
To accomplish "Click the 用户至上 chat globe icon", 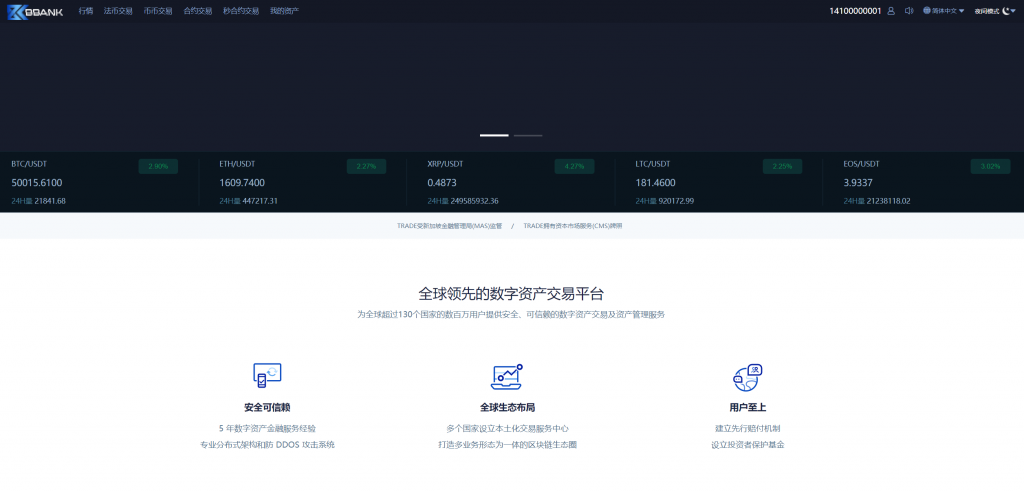I will point(748,377).
